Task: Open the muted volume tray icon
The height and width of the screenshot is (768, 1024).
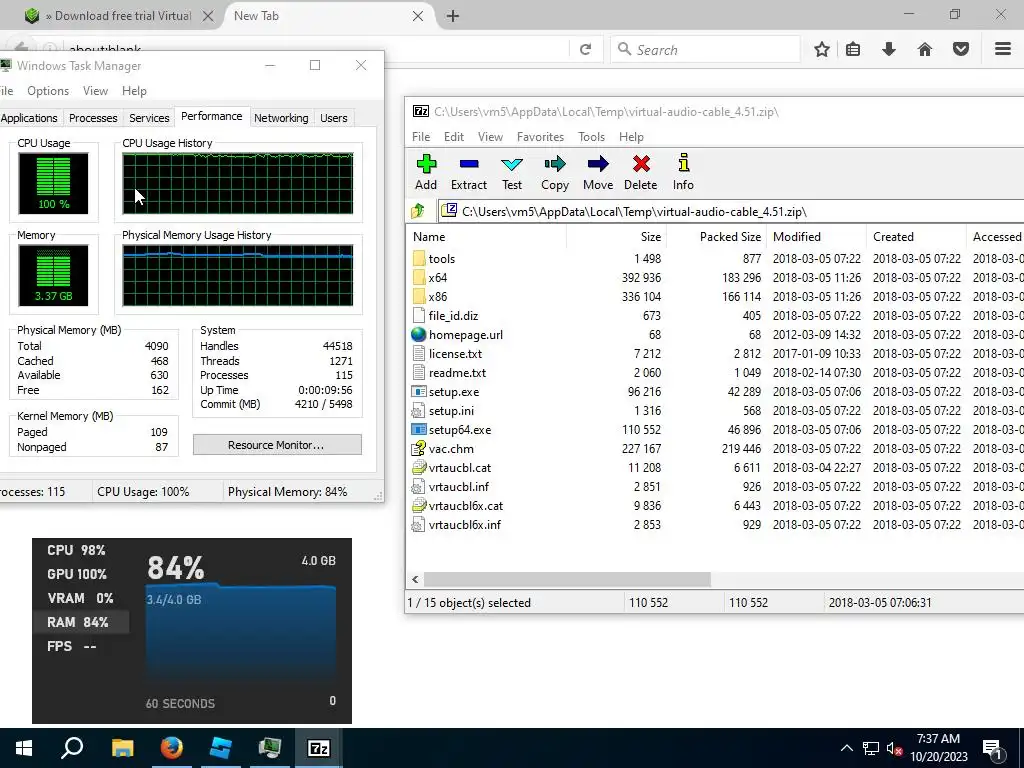Action: [x=895, y=748]
